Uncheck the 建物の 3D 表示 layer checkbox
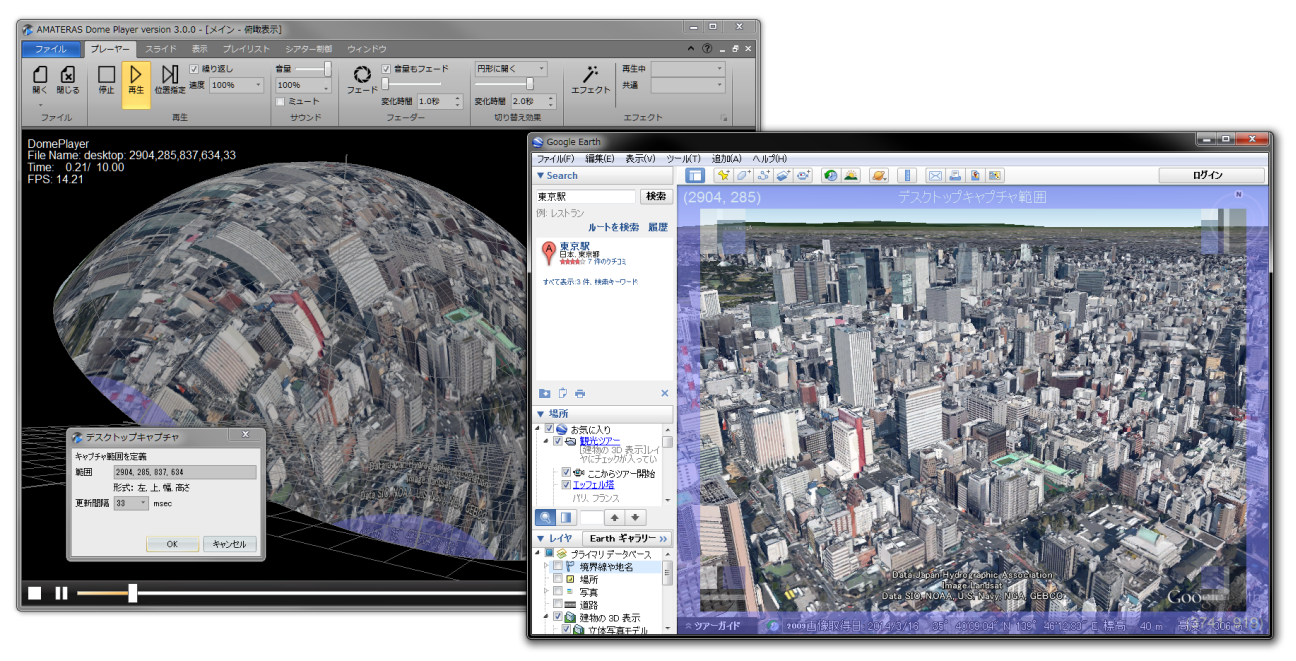The width and height of the screenshot is (1296, 661). [558, 618]
